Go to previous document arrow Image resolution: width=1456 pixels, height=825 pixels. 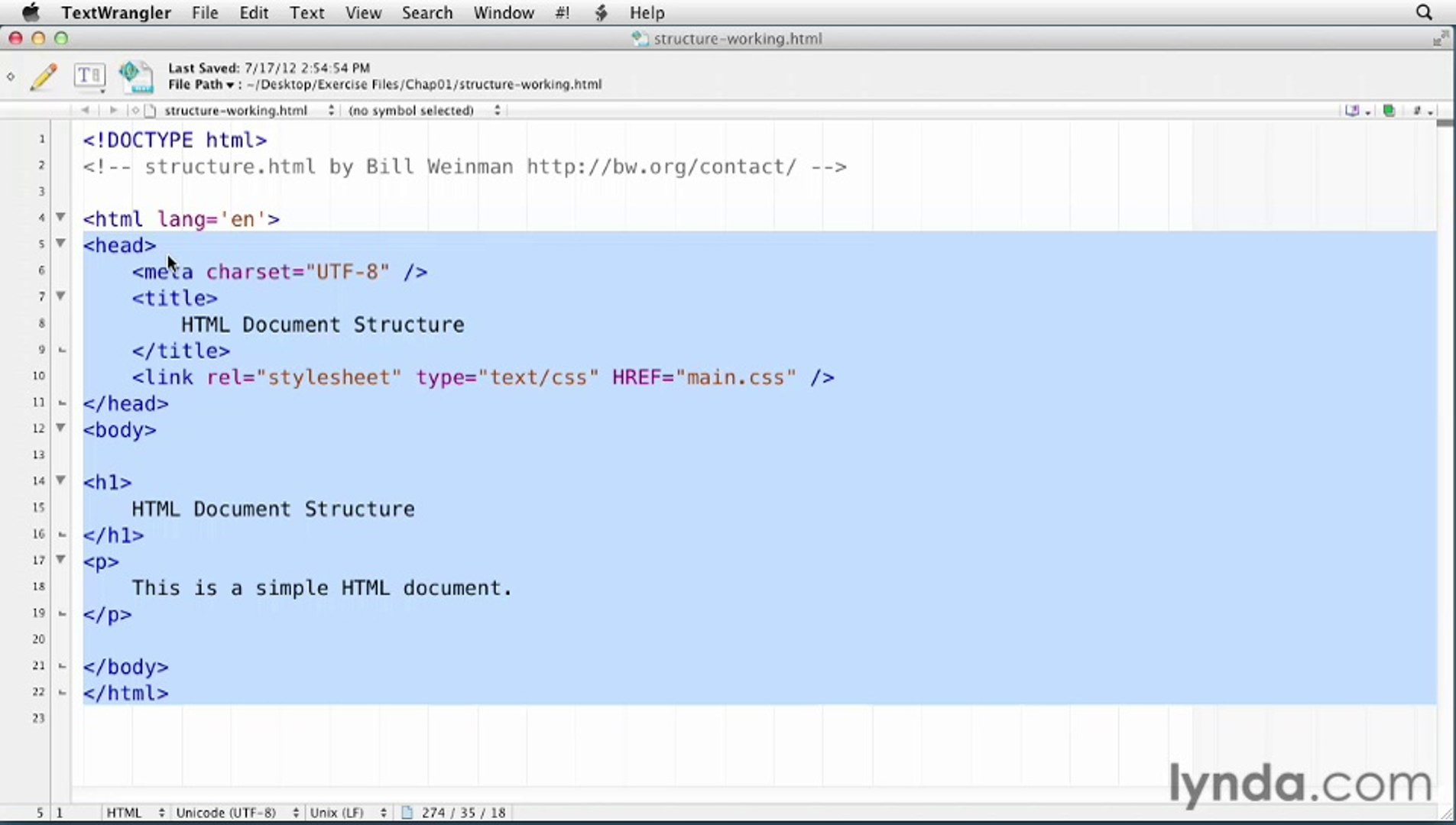85,110
